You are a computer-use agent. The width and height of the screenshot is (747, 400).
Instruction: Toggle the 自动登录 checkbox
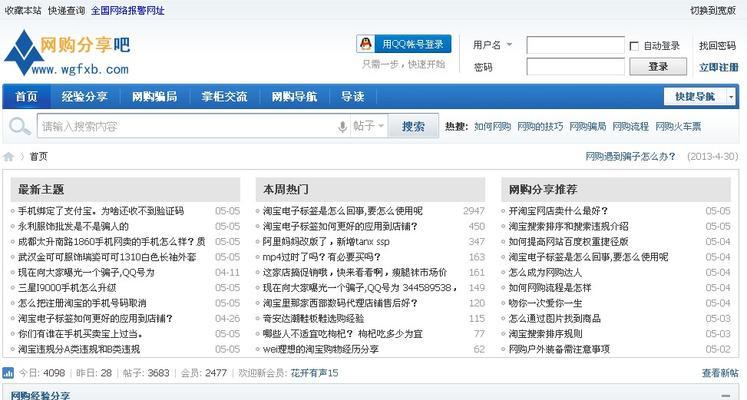[x=634, y=46]
